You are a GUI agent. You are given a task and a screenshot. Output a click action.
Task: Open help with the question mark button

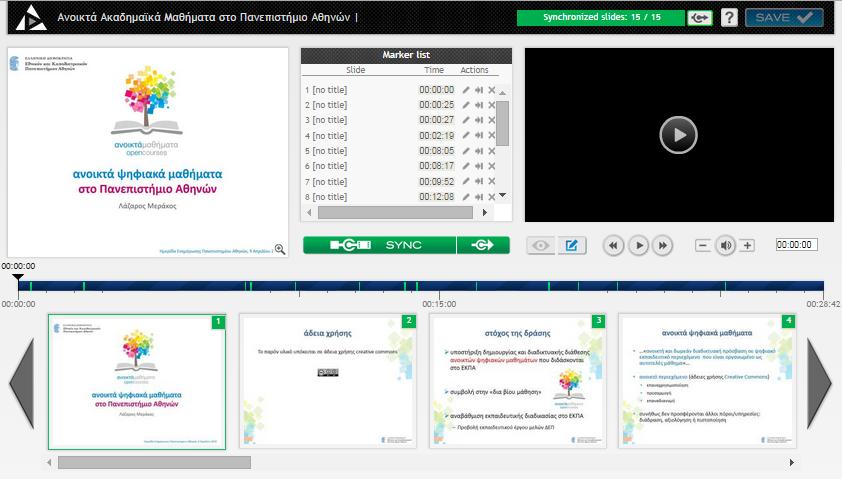click(x=729, y=18)
